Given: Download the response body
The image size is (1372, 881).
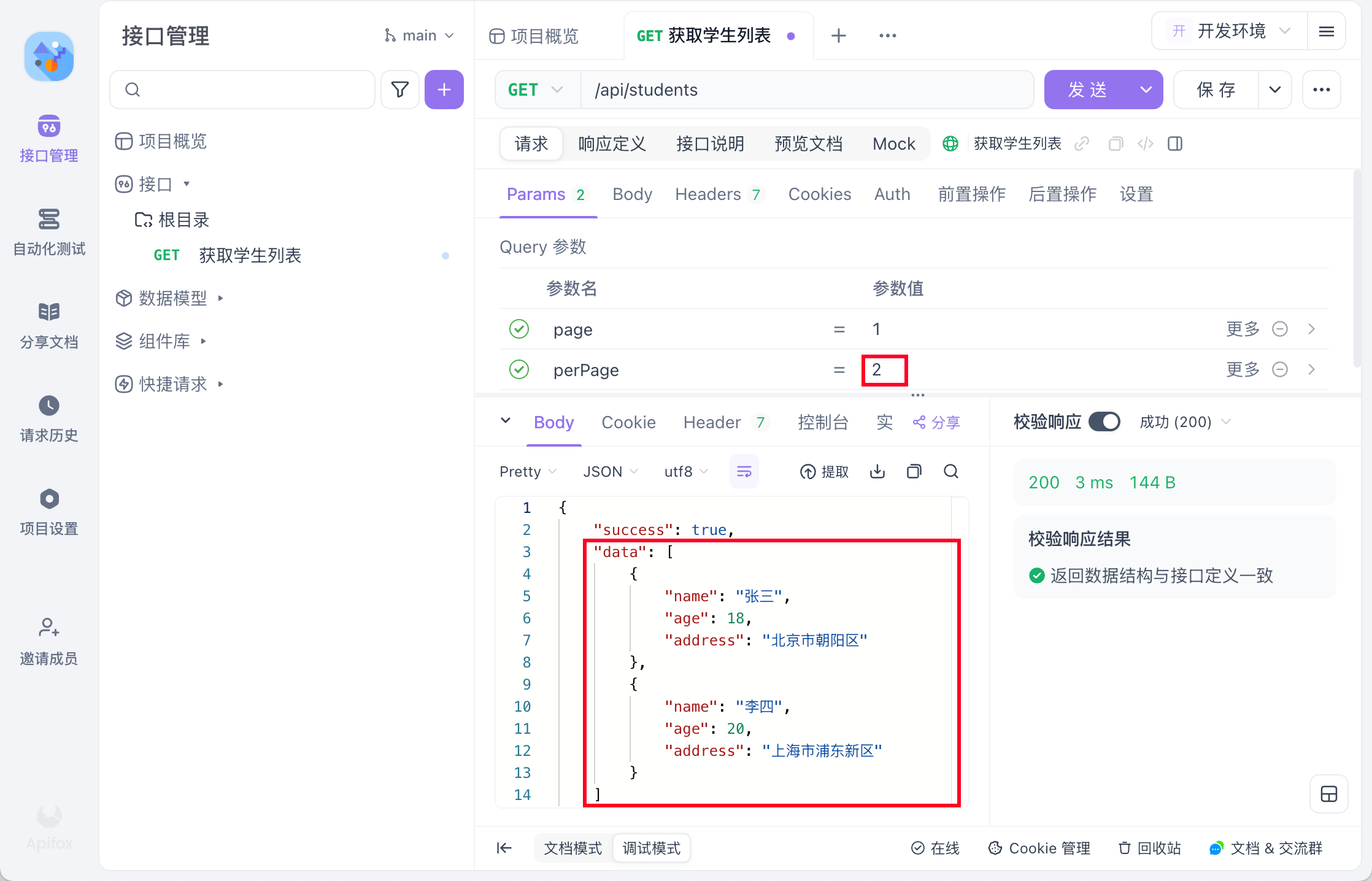Looking at the screenshot, I should coord(877,471).
